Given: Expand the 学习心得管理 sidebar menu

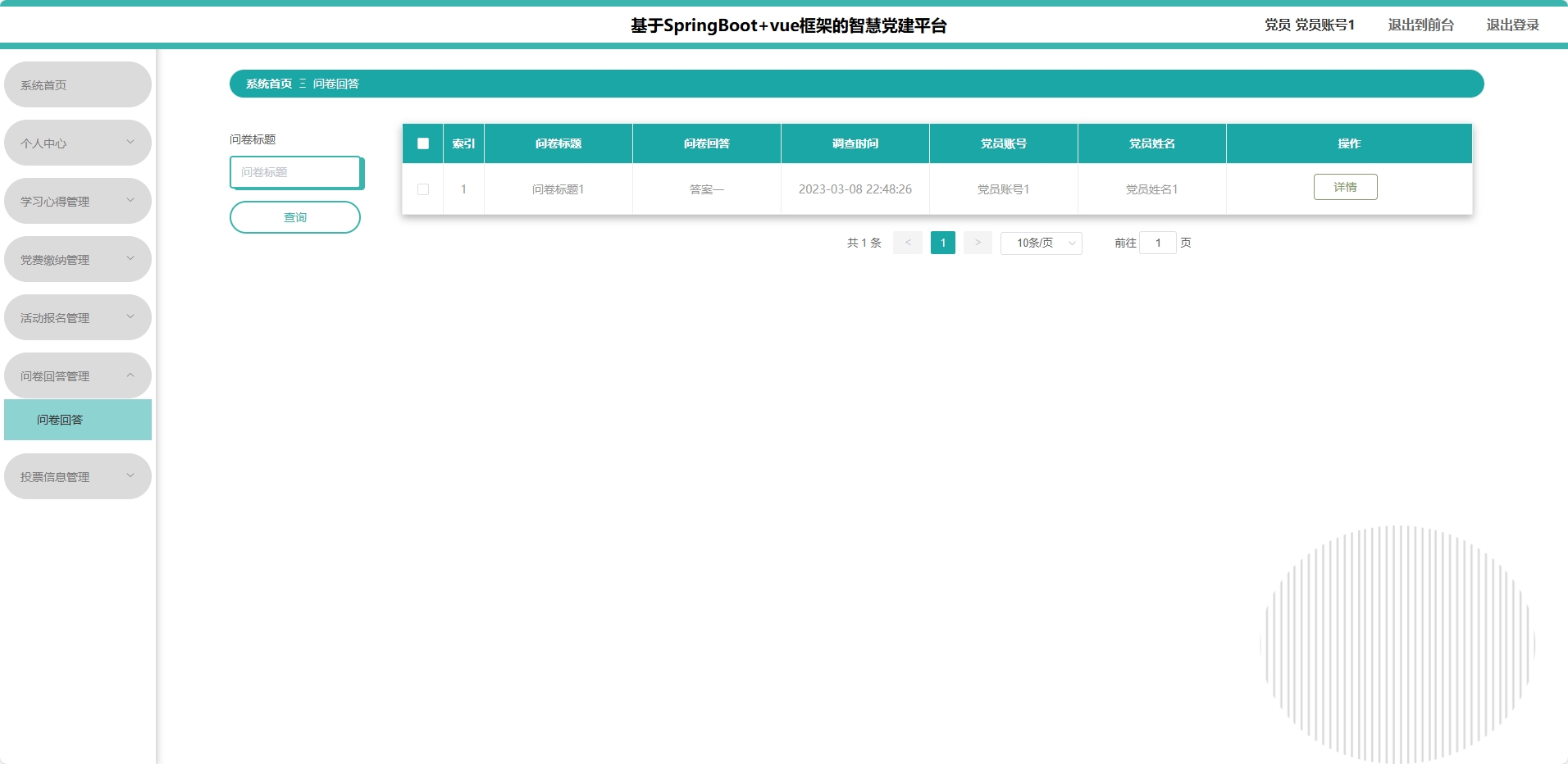Looking at the screenshot, I should [78, 201].
